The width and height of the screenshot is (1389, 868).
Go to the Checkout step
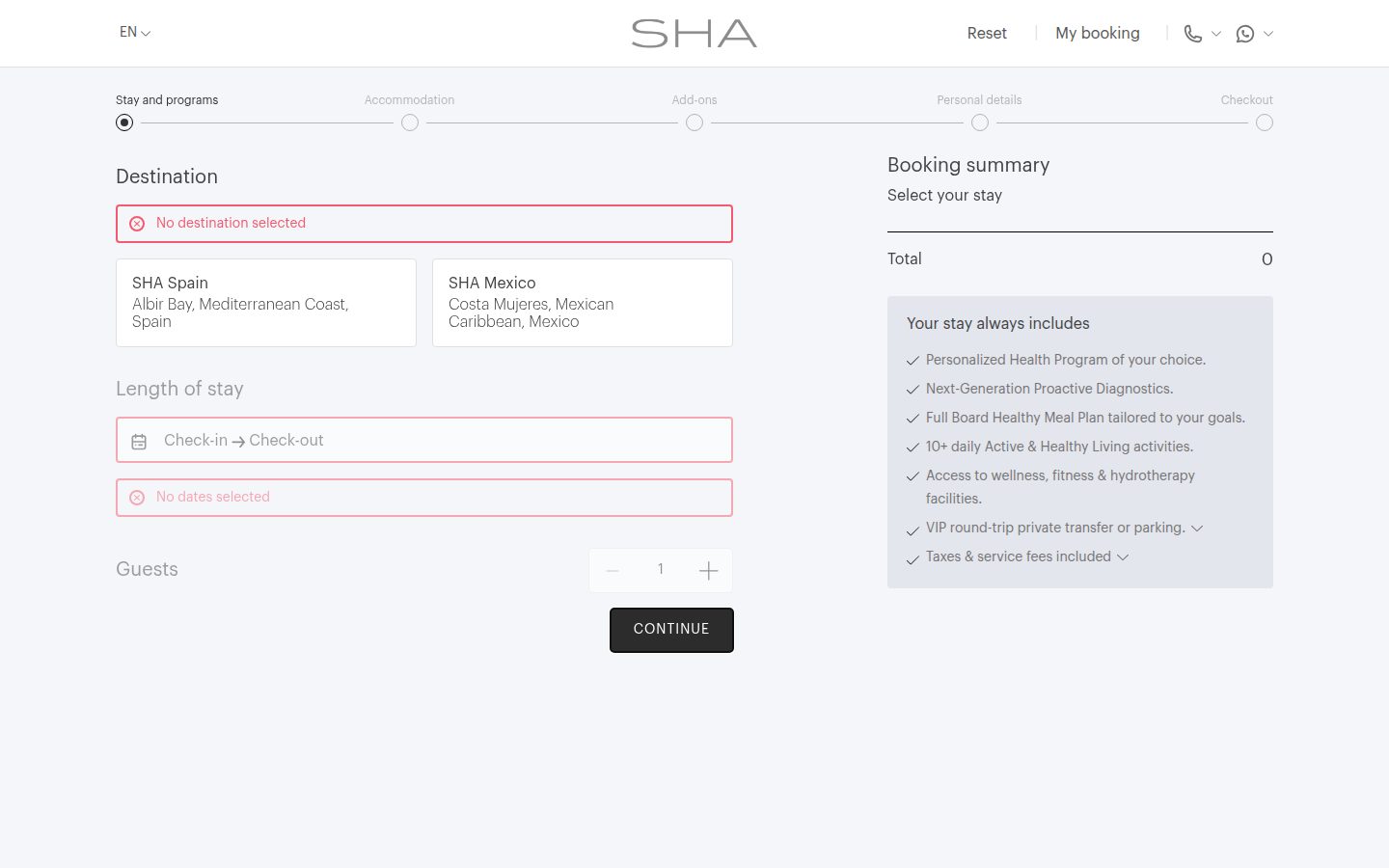[x=1247, y=99]
